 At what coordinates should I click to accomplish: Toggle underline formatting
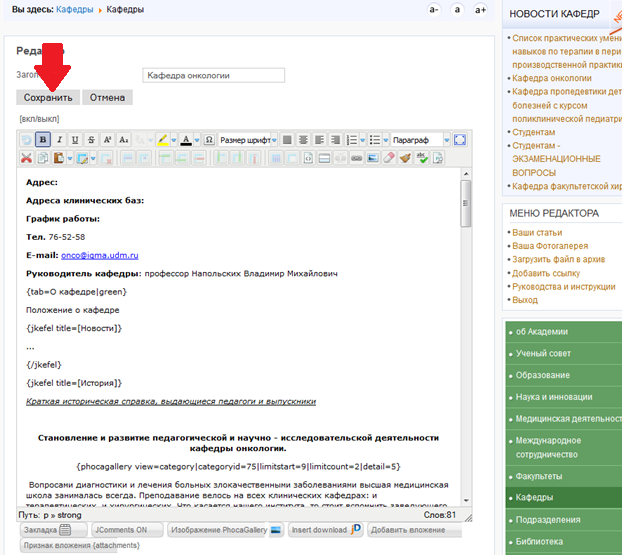pyautogui.click(x=75, y=140)
